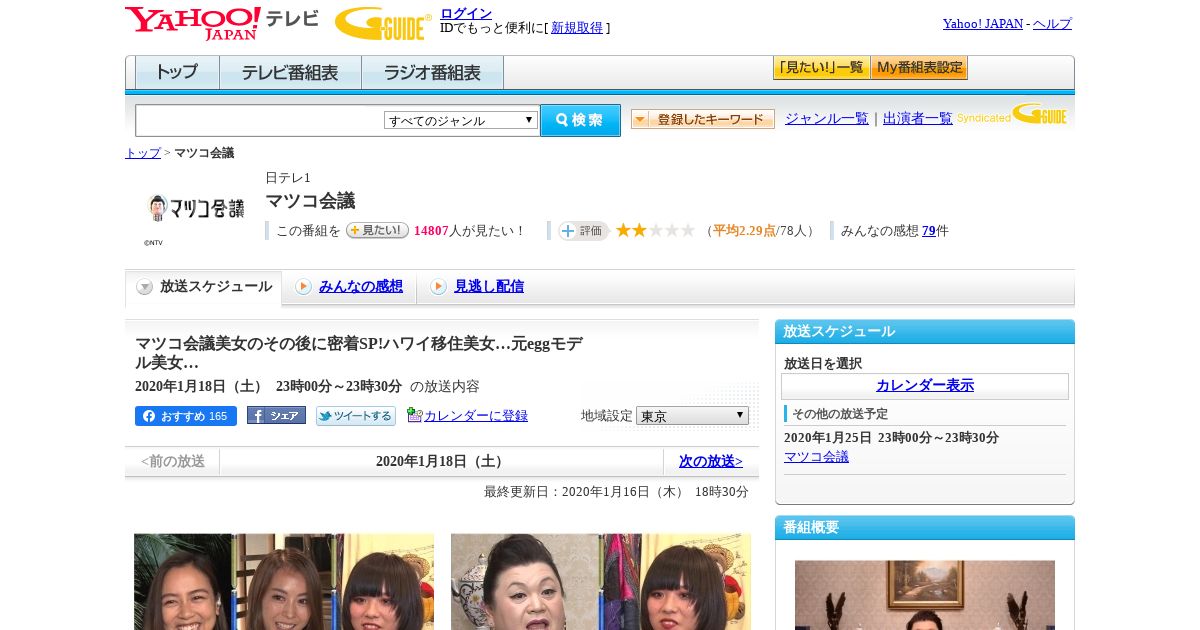This screenshot has height=630, width=1200.
Task: Switch to the みんなの感想 tab
Action: [x=361, y=286]
